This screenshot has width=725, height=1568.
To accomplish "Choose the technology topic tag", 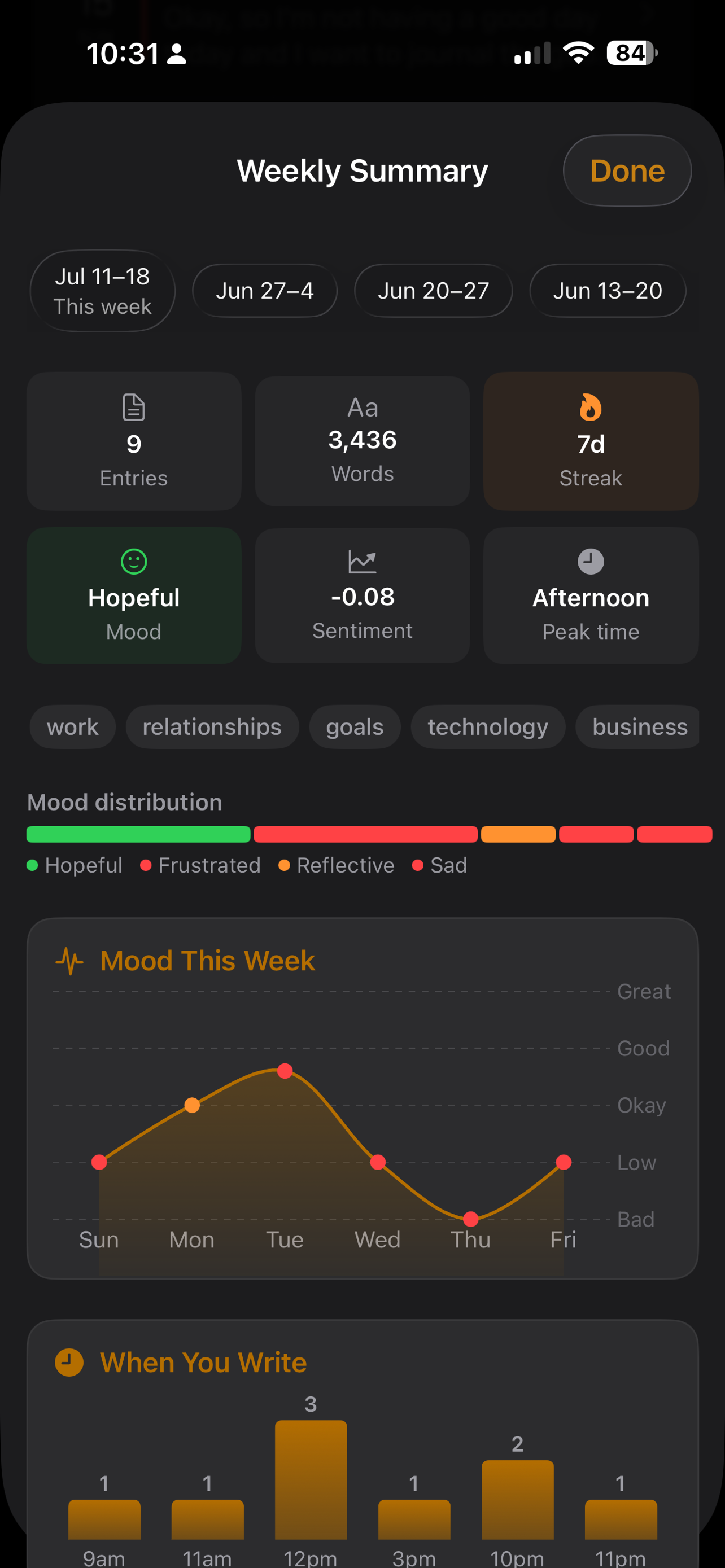I will pyautogui.click(x=488, y=727).
